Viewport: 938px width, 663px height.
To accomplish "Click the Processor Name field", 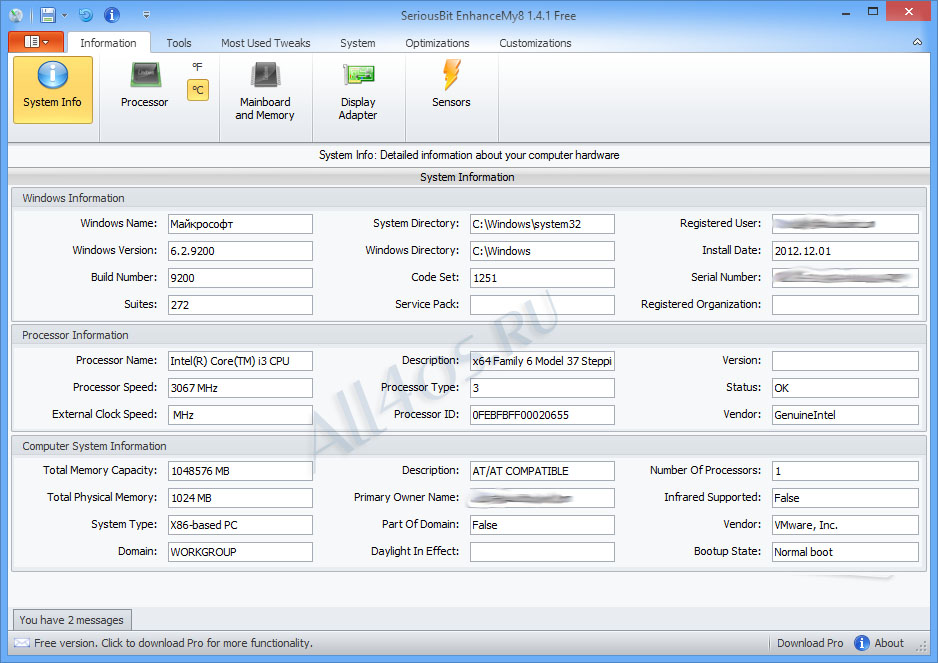I will (x=240, y=361).
